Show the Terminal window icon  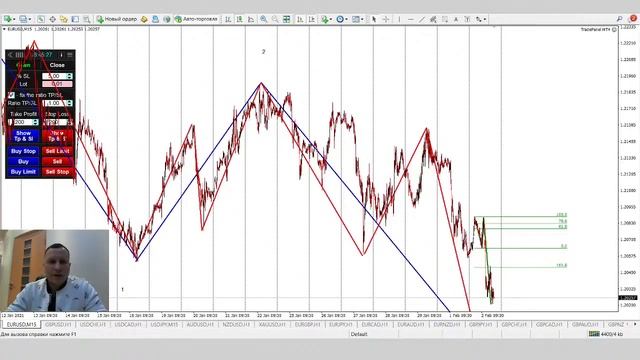point(75,19)
